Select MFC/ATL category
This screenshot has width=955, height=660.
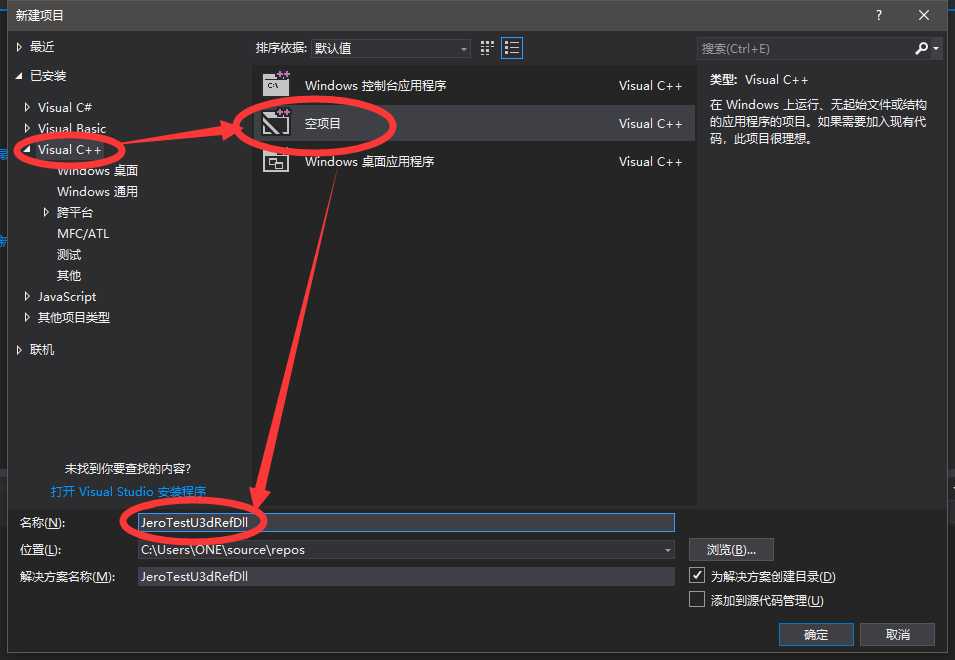[x=83, y=233]
